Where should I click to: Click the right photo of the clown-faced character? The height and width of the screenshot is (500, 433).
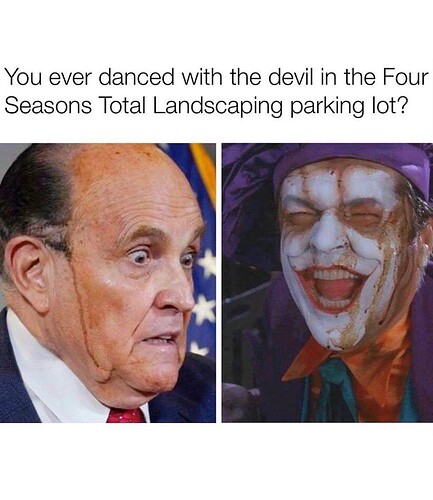pyautogui.click(x=327, y=283)
